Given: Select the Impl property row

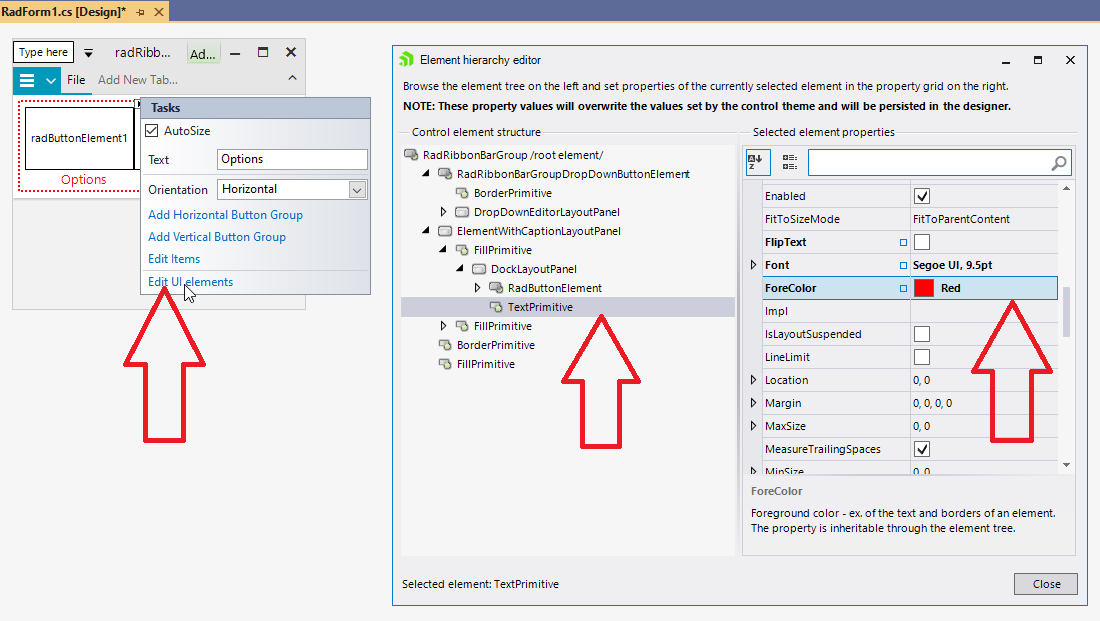Looking at the screenshot, I should tap(910, 311).
